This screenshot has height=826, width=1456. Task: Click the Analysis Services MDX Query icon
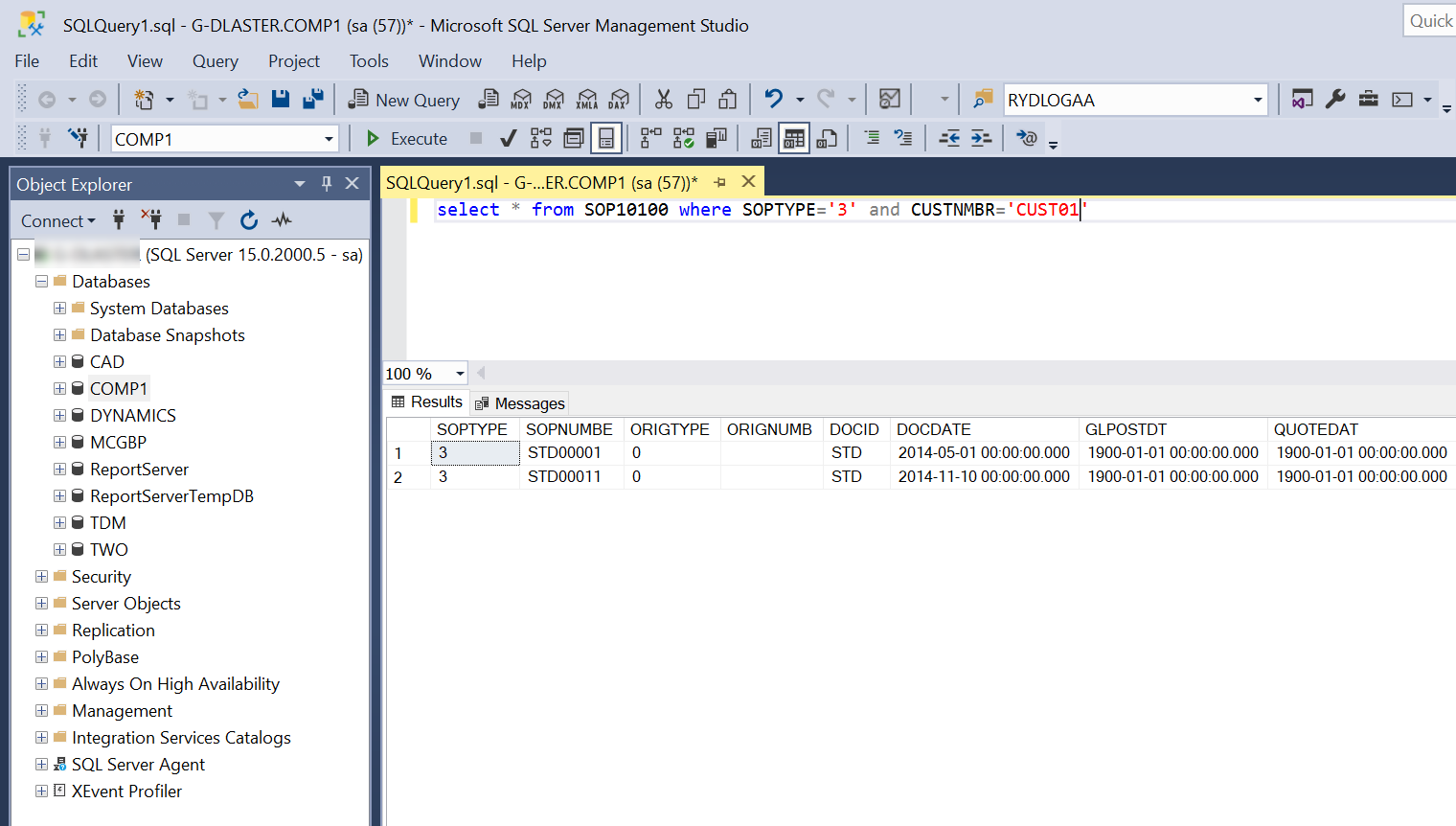coord(521,100)
